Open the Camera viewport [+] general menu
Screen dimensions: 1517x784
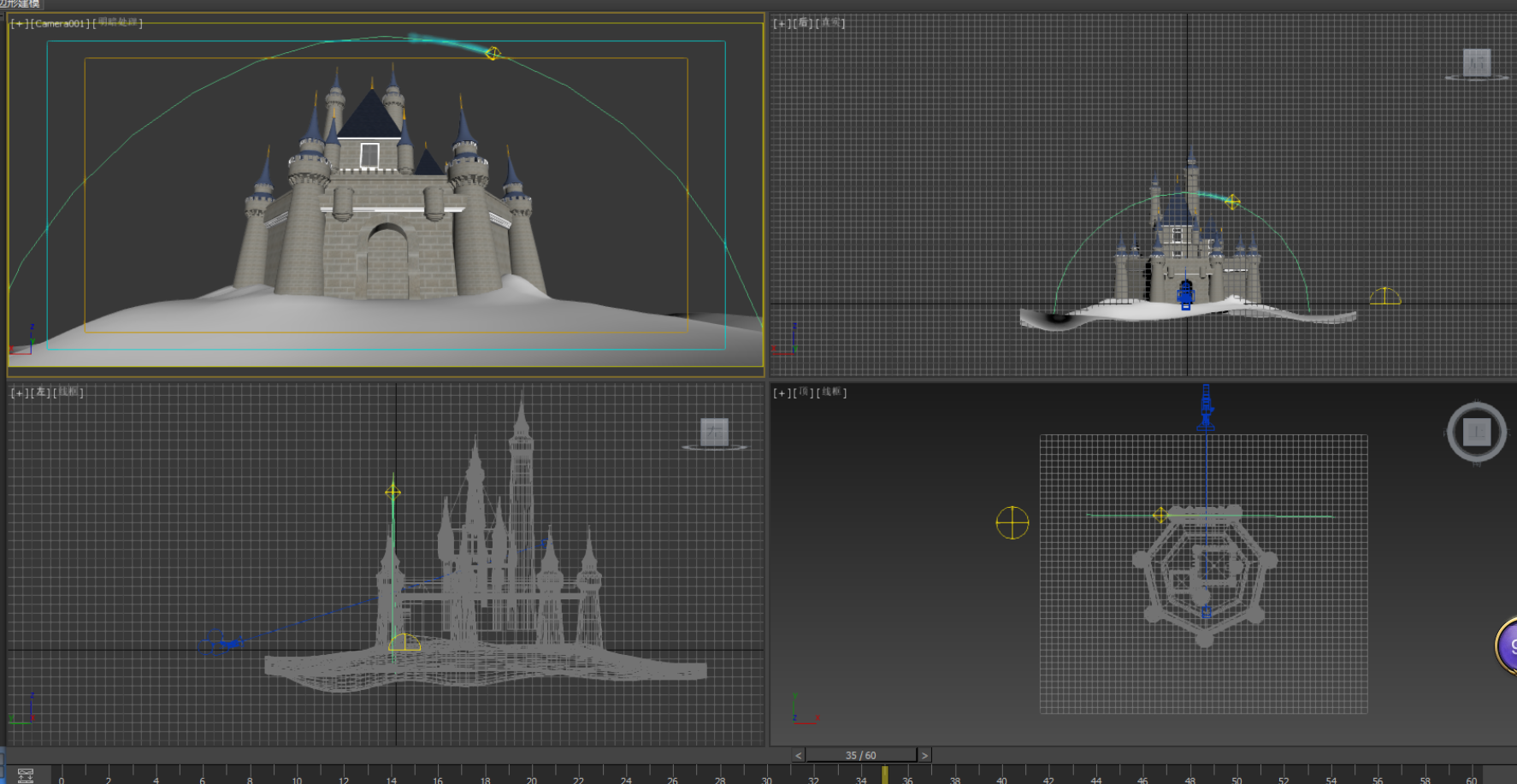(19, 24)
